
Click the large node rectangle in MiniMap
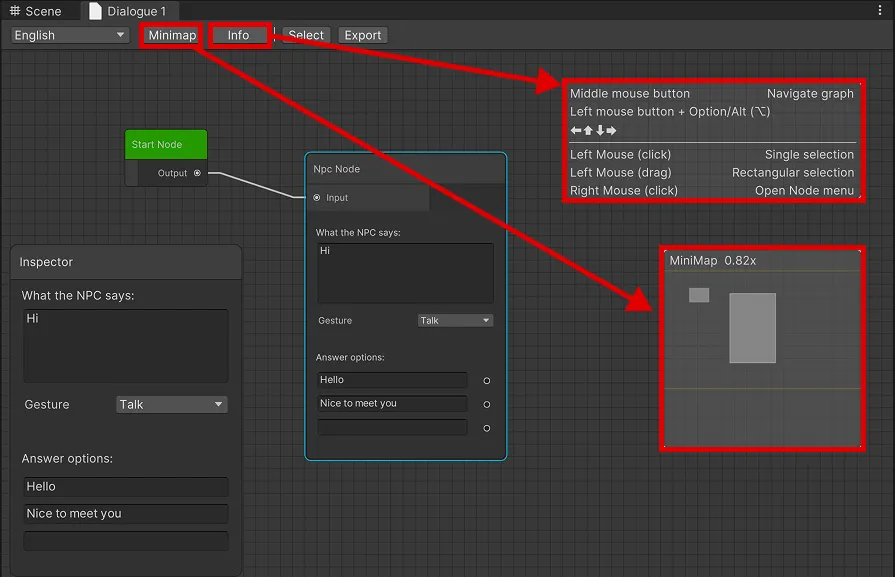pos(752,328)
